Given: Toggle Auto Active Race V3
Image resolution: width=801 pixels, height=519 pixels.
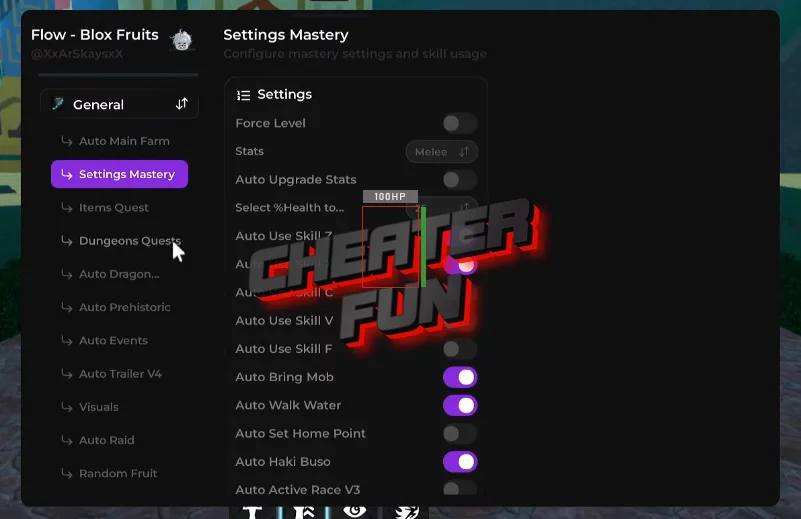Looking at the screenshot, I should click(x=460, y=488).
